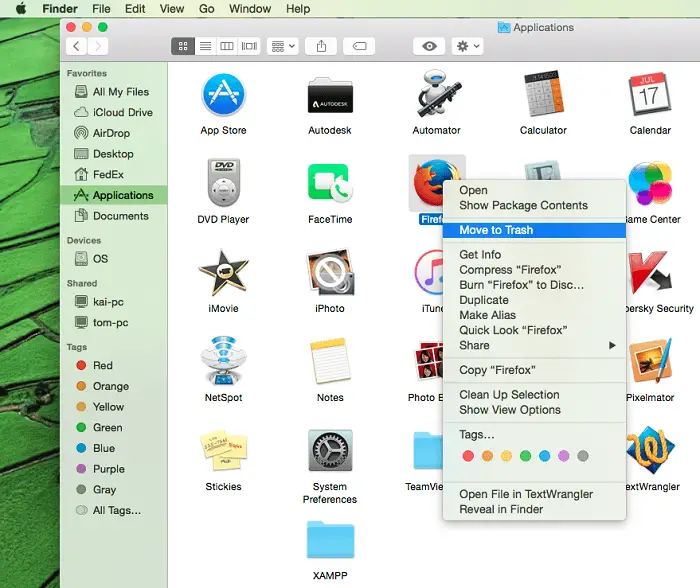Open Desktop in sidebar
This screenshot has height=588, width=700.
[113, 154]
